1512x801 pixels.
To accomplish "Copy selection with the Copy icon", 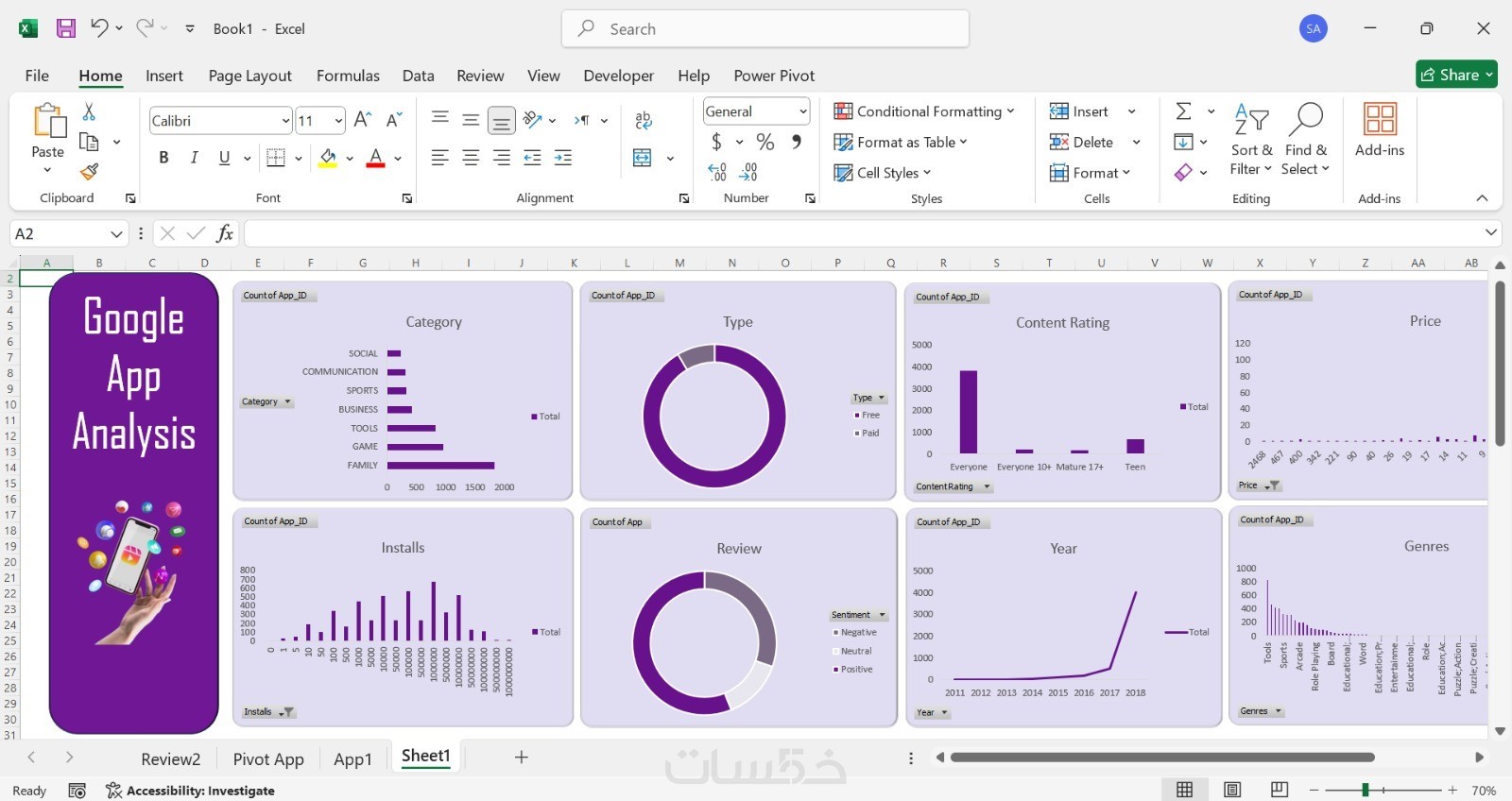I will pos(89,142).
